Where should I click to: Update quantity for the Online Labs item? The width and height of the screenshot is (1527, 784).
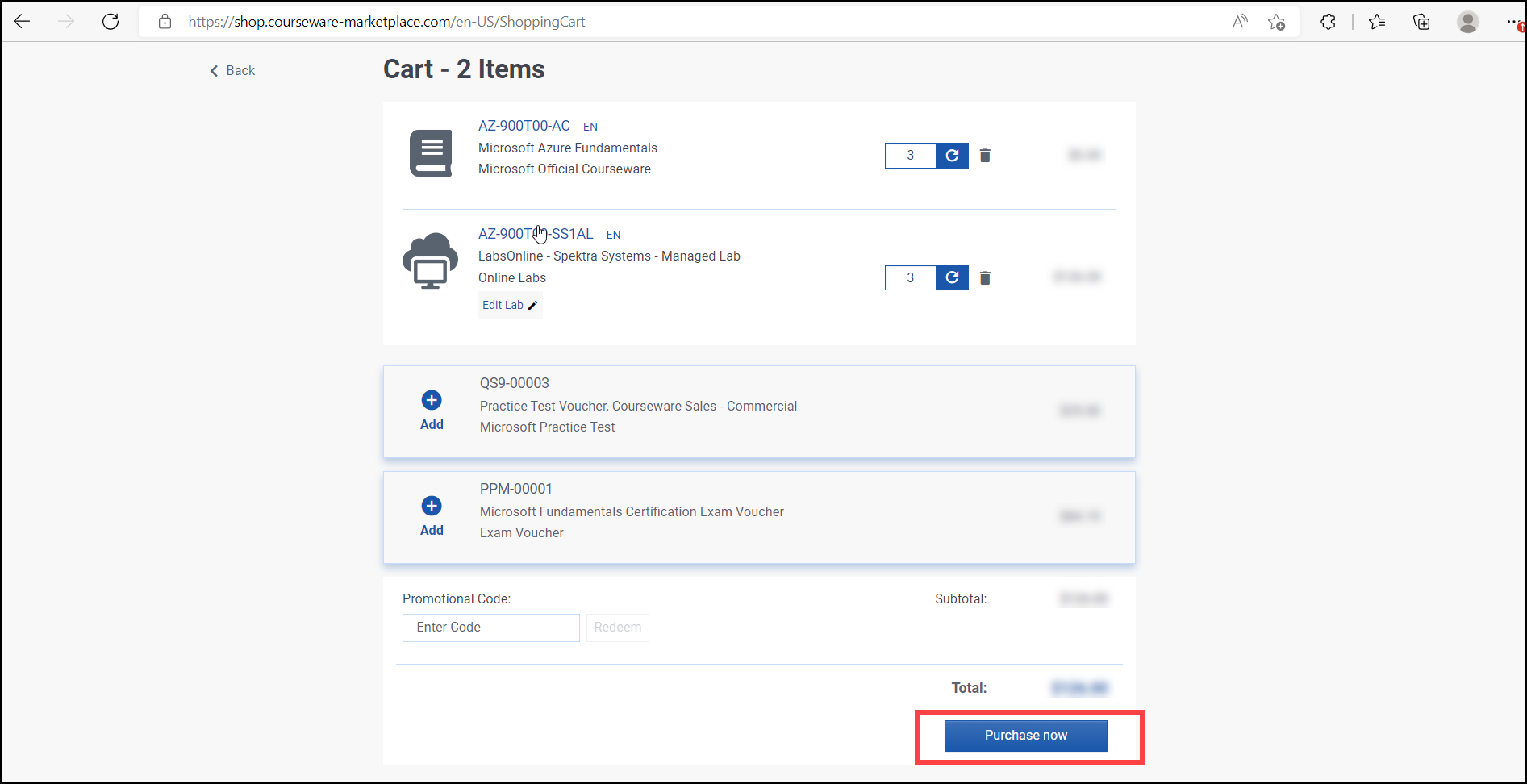tap(952, 278)
